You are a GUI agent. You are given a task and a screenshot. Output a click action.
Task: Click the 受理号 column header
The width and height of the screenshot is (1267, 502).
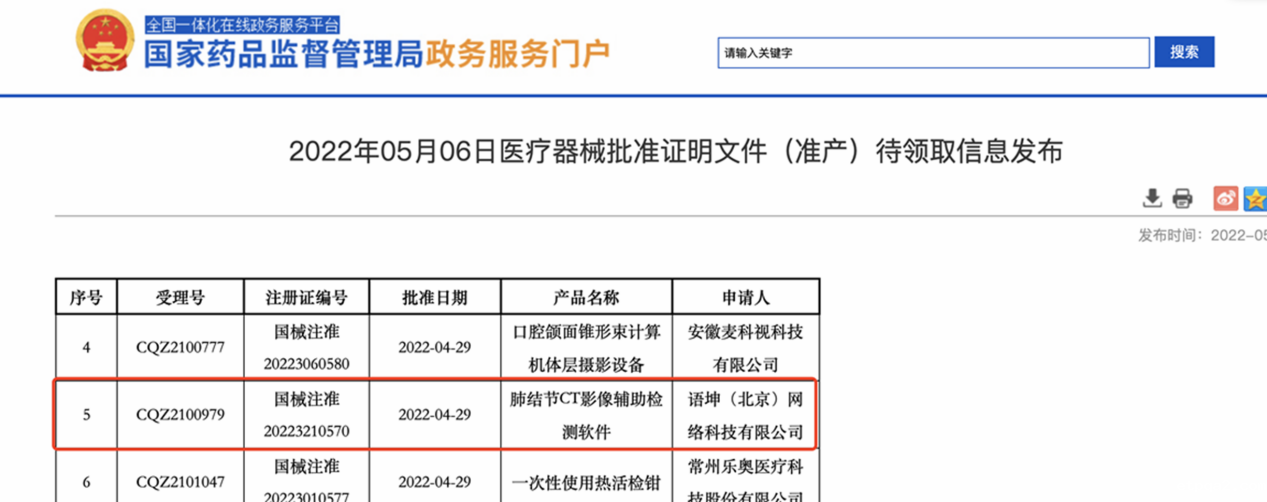pyautogui.click(x=180, y=297)
